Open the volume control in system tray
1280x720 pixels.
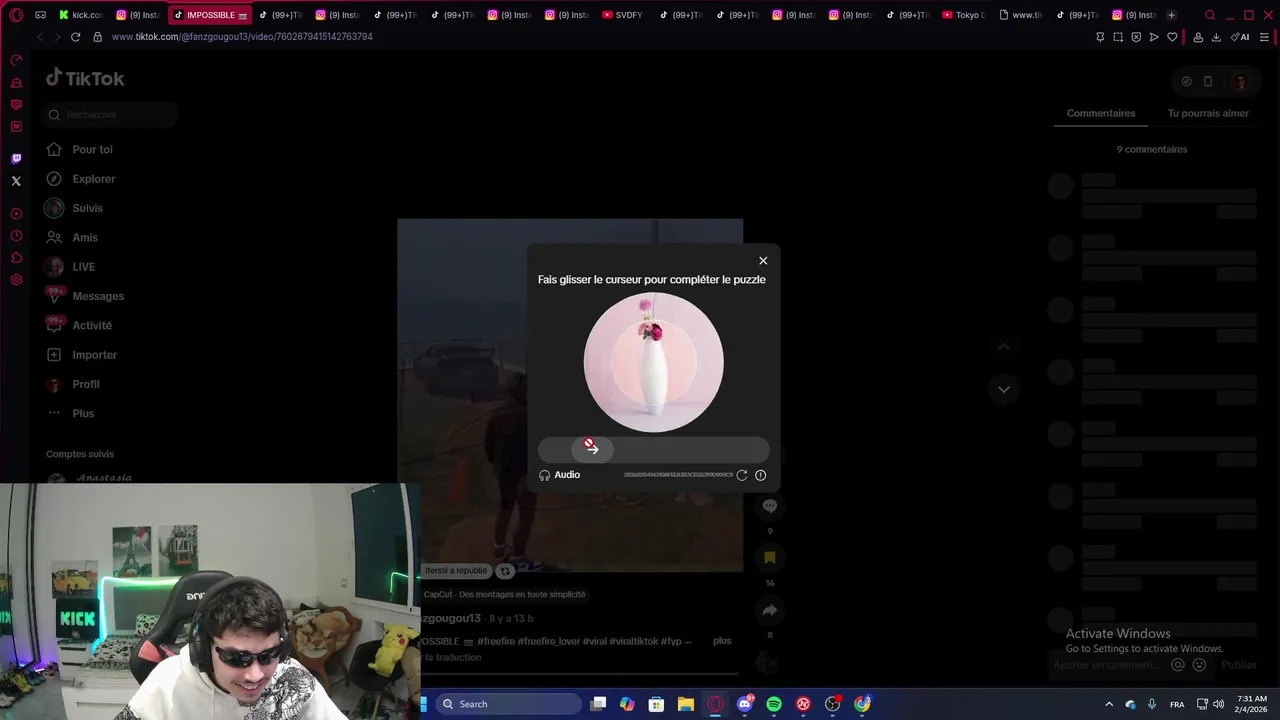(x=1218, y=704)
